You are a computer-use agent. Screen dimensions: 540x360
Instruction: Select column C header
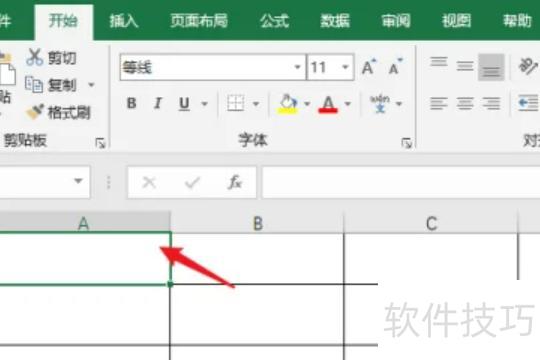(x=431, y=223)
